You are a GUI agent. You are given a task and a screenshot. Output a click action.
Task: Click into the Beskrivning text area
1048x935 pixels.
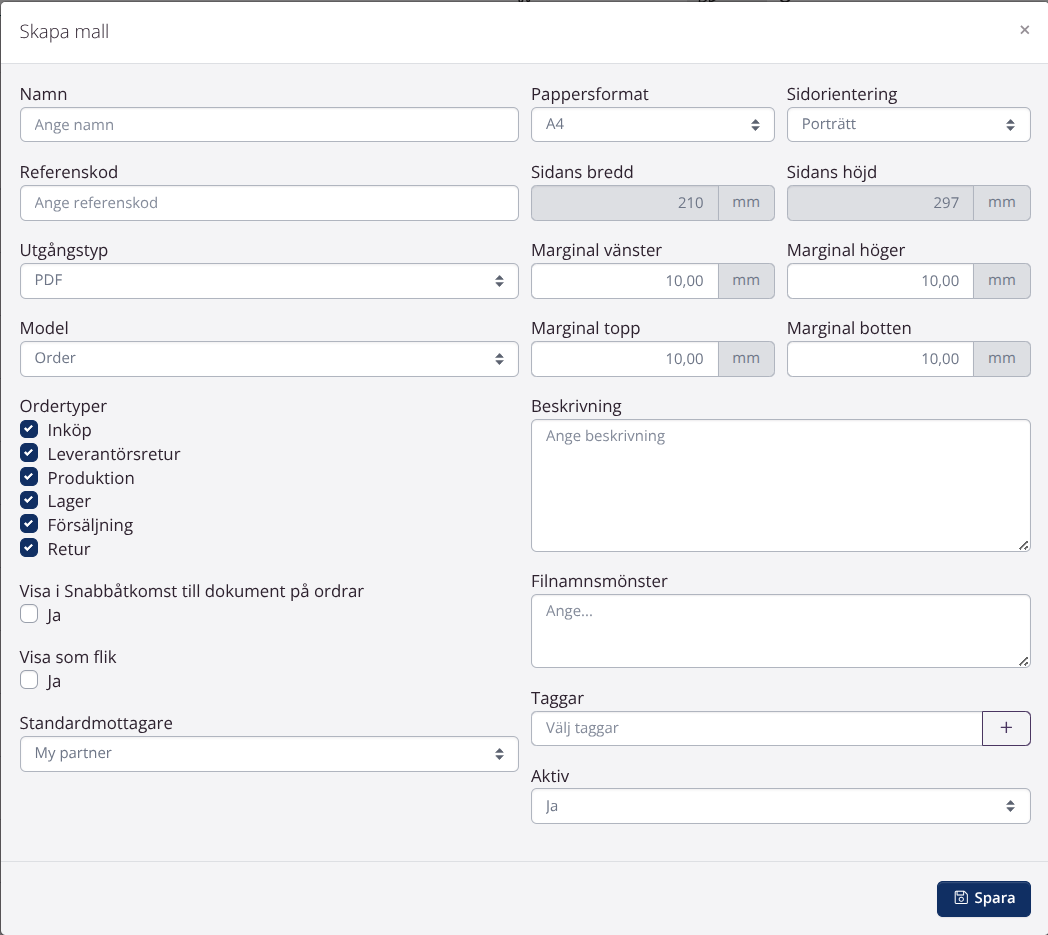(780, 485)
